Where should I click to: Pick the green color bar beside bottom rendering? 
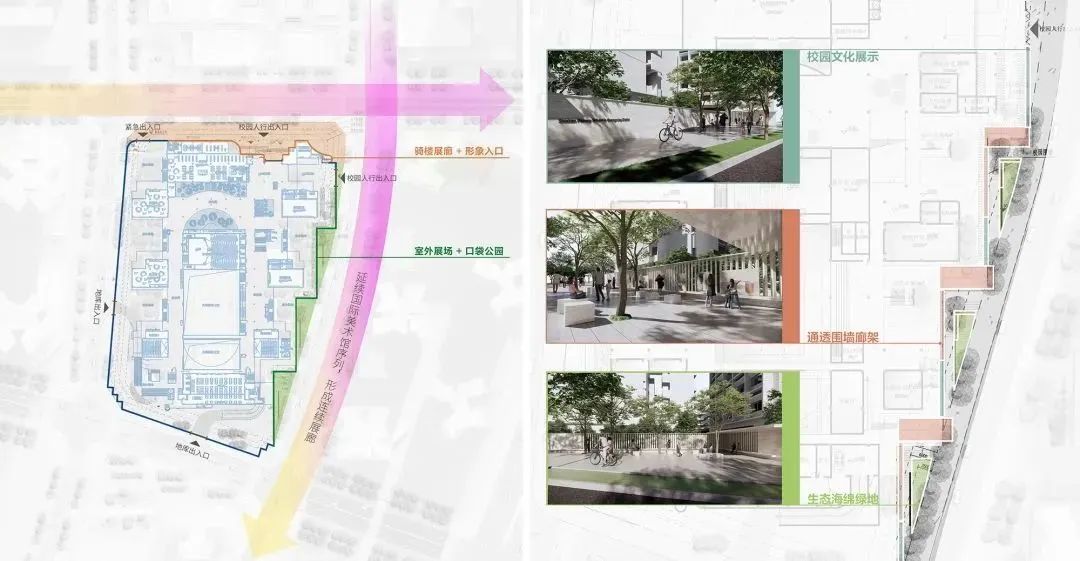[790, 437]
